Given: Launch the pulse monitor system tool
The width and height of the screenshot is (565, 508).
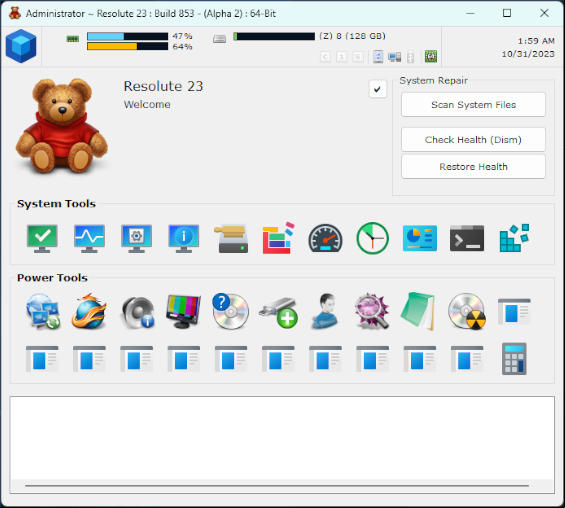Looking at the screenshot, I should click(89, 239).
